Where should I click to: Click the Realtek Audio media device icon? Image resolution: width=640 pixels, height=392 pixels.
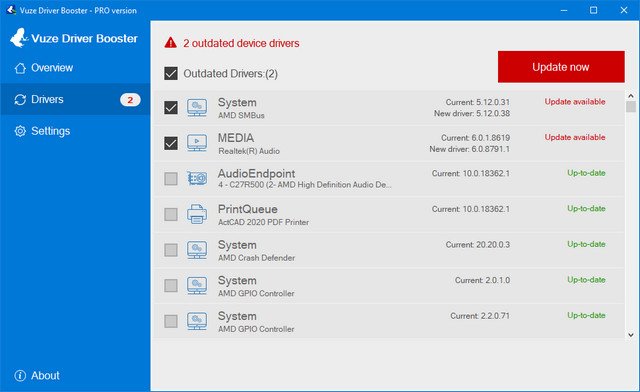[197, 143]
